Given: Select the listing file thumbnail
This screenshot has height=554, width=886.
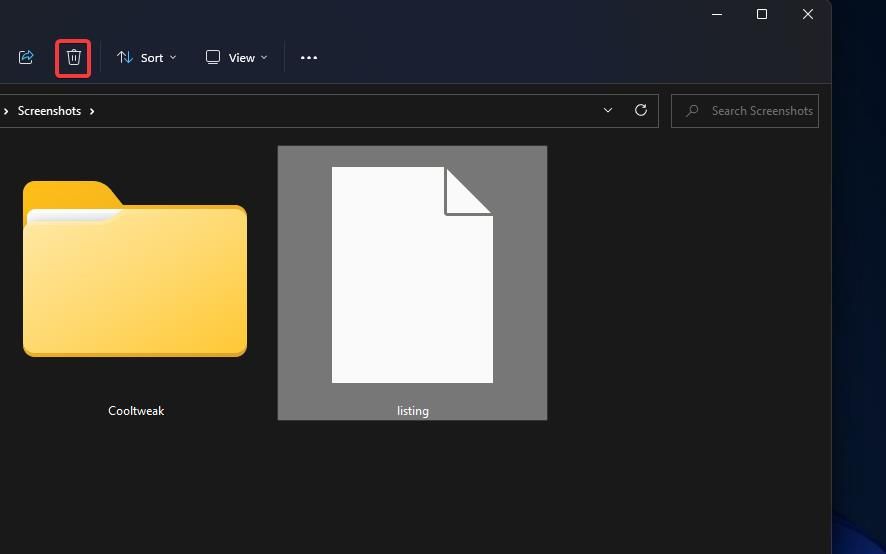Looking at the screenshot, I should coord(412,275).
